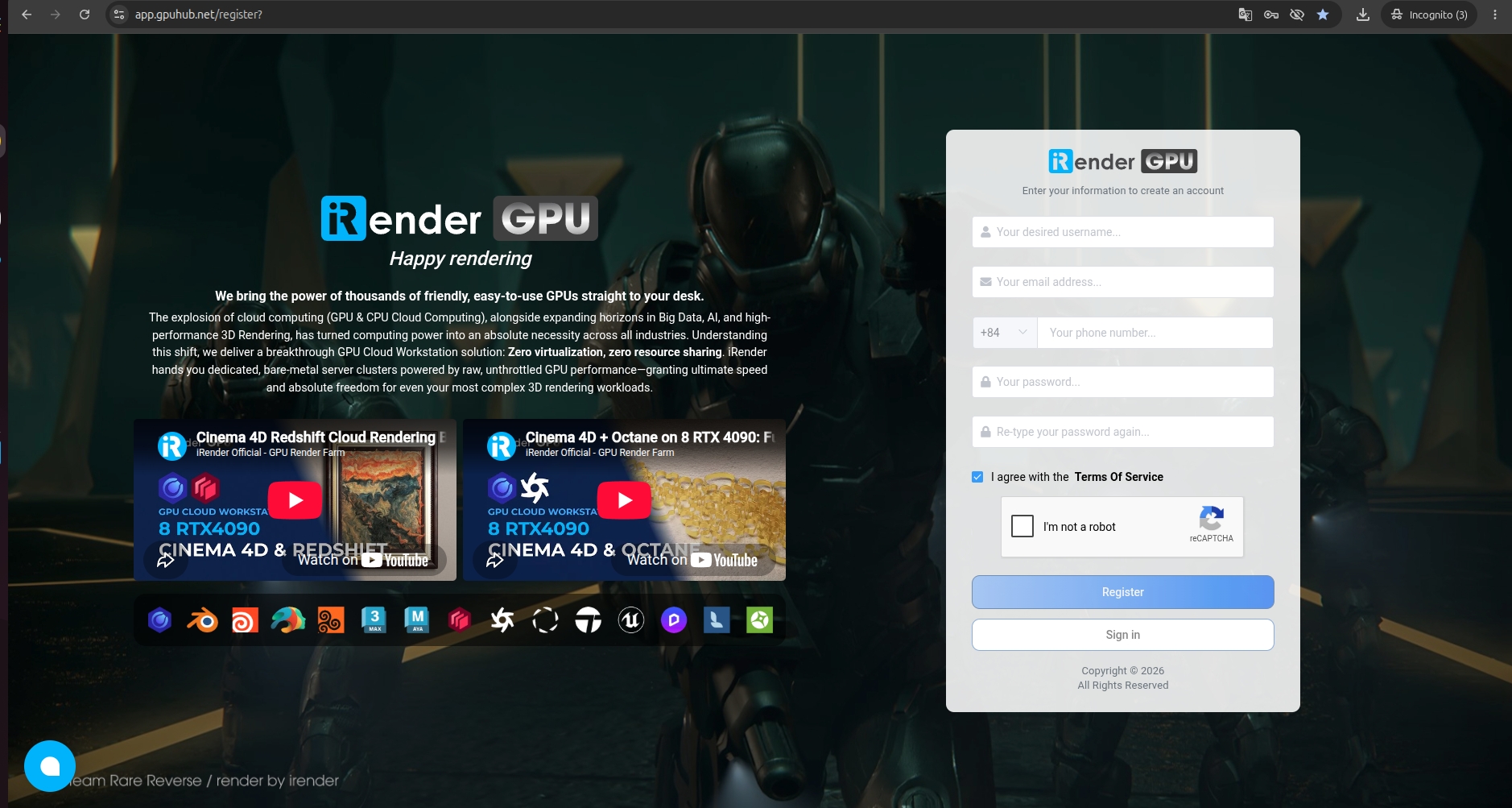Uncheck the Terms Of Service agreement checkbox
The height and width of the screenshot is (808, 1512).
tap(977, 477)
